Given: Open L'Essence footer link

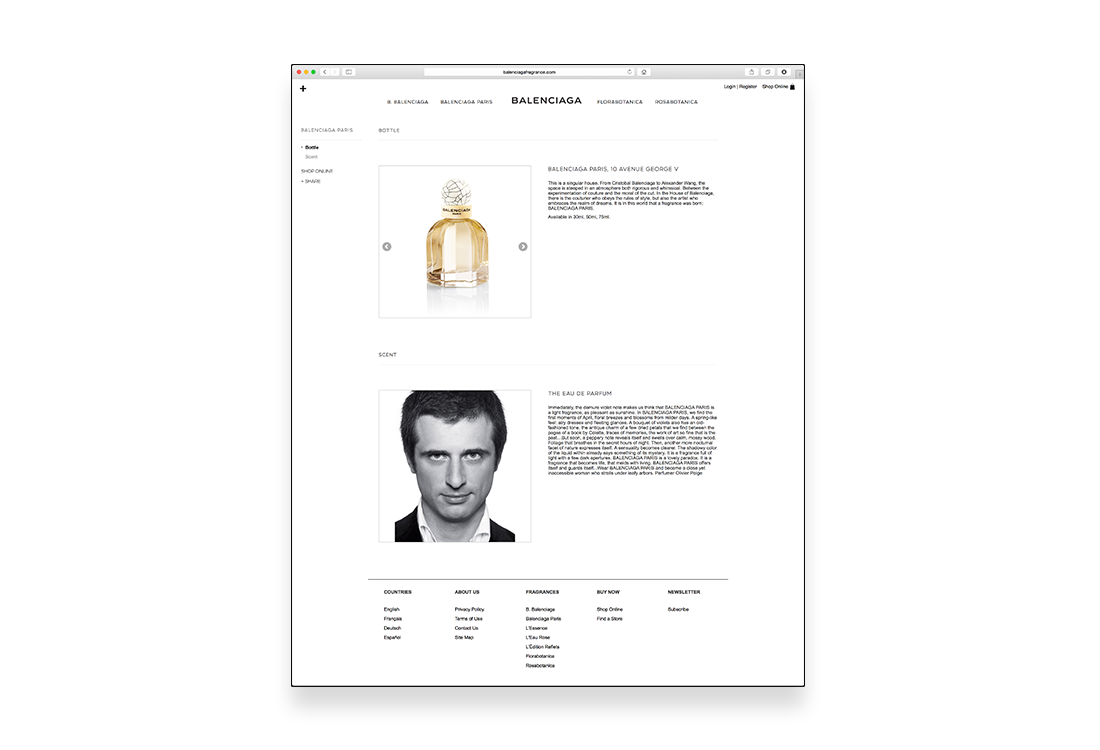Looking at the screenshot, I should pos(537,628).
